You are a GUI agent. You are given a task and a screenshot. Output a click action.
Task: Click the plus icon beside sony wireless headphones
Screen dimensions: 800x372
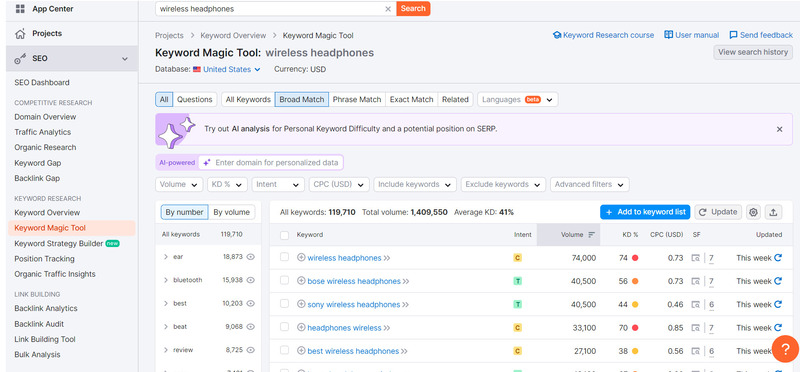click(x=301, y=305)
